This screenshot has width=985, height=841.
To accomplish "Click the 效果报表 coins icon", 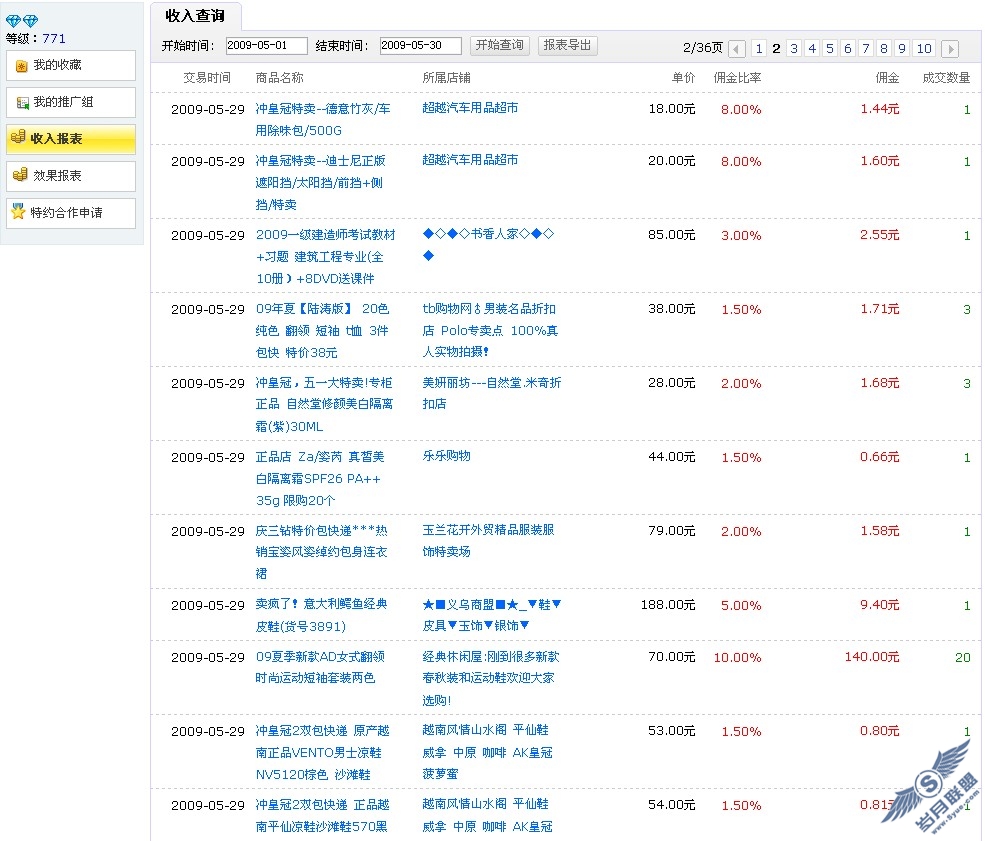I will point(20,175).
